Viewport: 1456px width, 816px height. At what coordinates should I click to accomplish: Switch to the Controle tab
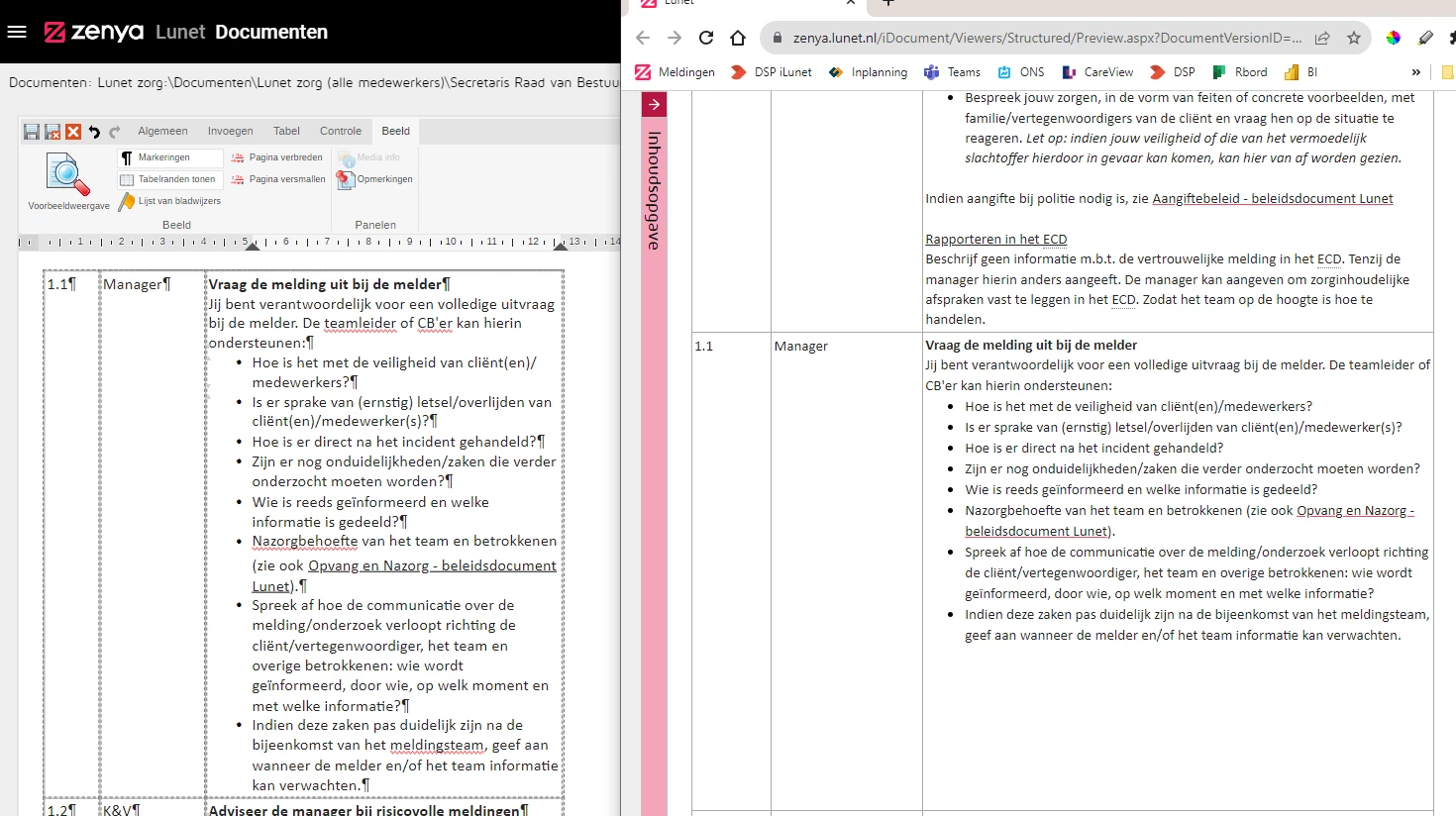click(x=341, y=131)
